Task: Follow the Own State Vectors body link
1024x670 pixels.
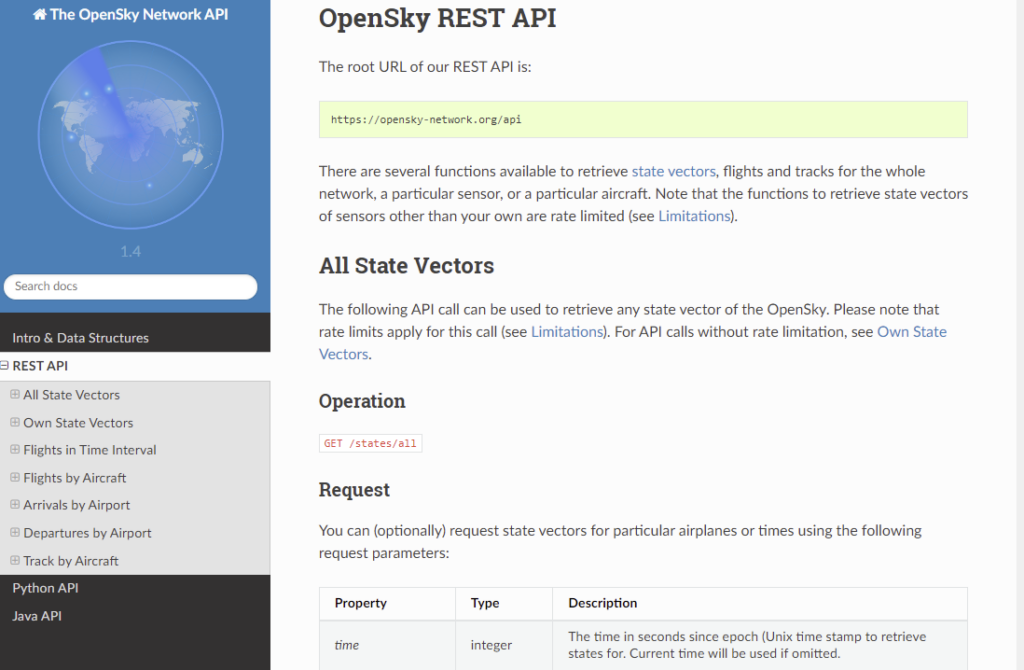Action: pos(911,332)
